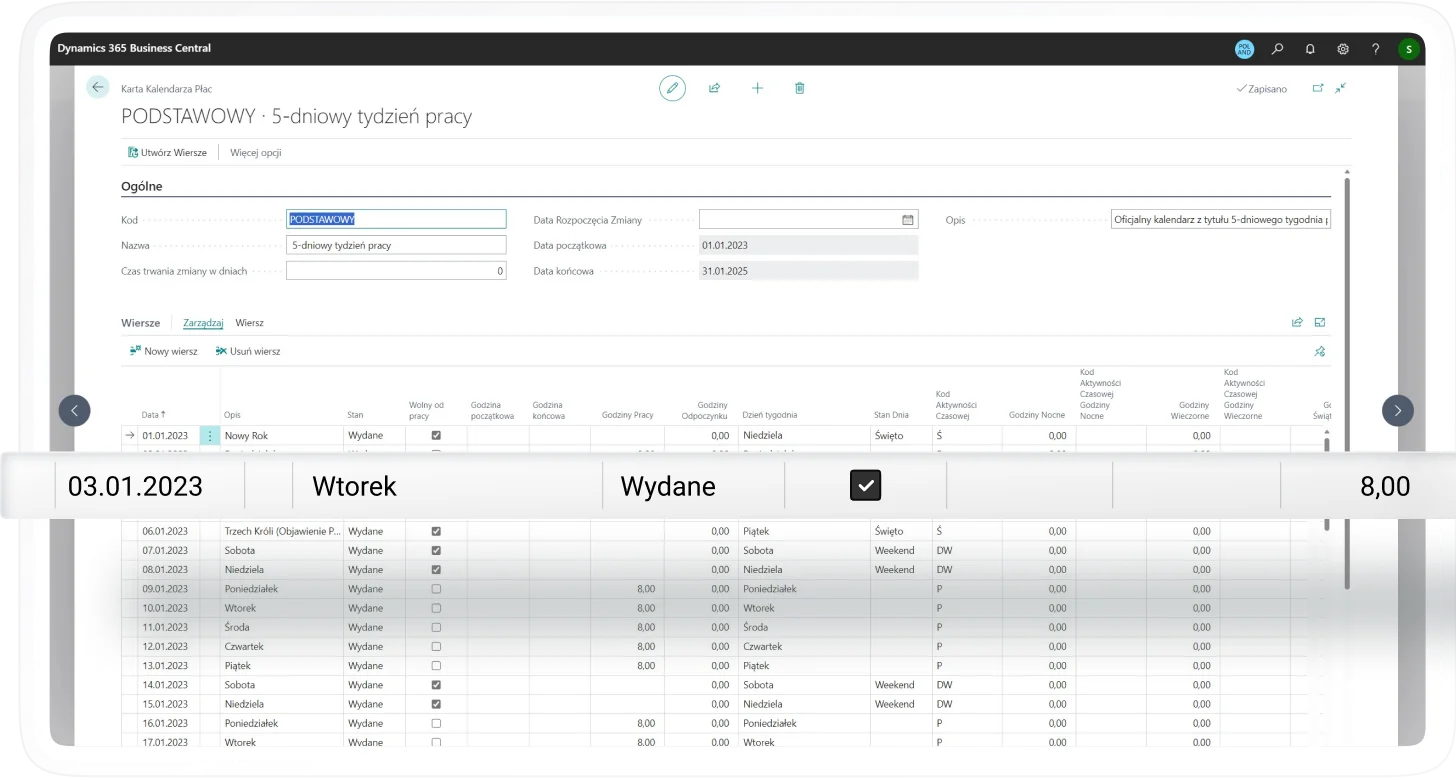This screenshot has width=1456, height=780.
Task: Toggle Wolny od pracy for 06.01.2023
Action: pyautogui.click(x=435, y=531)
